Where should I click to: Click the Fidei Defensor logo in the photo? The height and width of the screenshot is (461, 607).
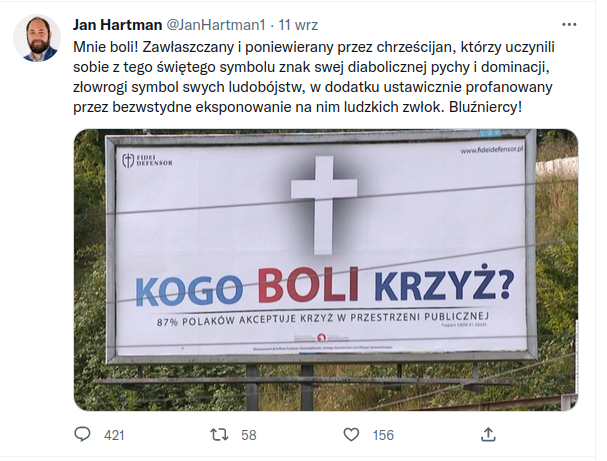147,160
